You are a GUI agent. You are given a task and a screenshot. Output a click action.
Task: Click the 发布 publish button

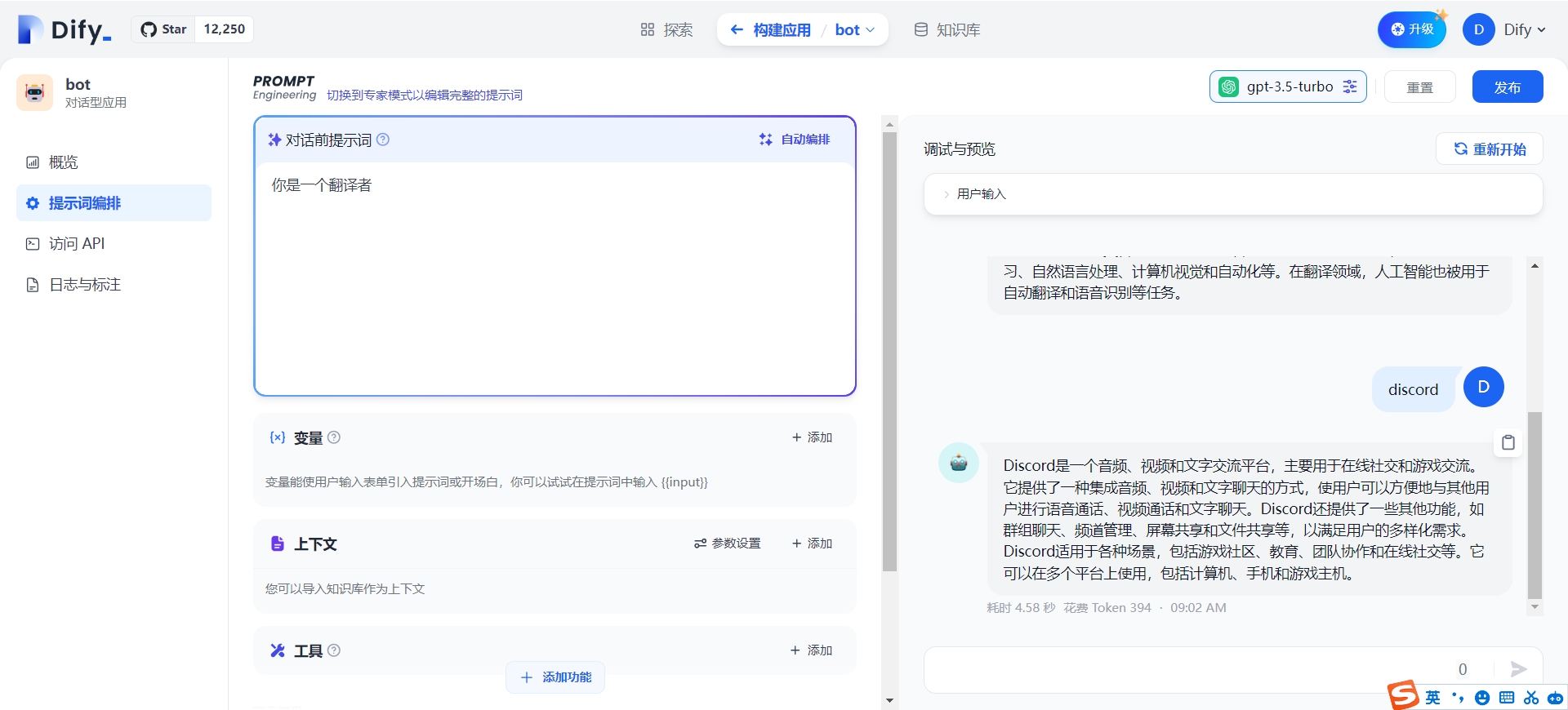pos(1508,87)
